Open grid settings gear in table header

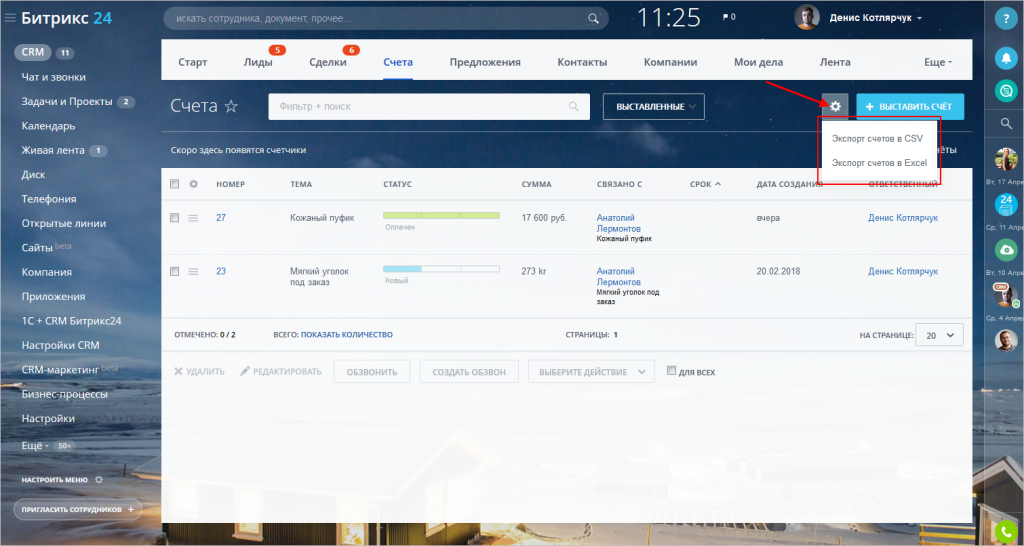pyautogui.click(x=193, y=184)
